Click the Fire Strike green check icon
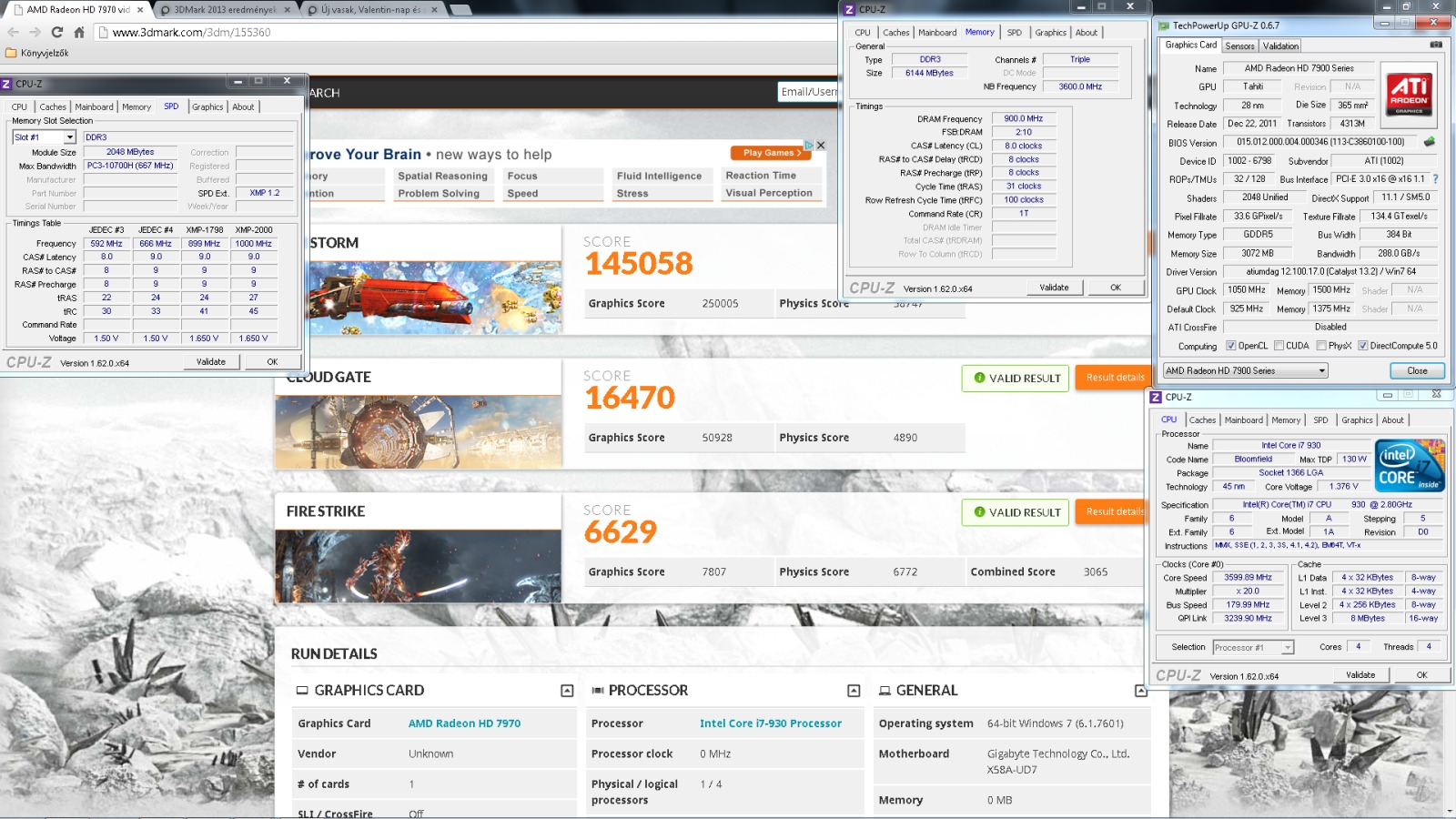1456x819 pixels. [979, 512]
